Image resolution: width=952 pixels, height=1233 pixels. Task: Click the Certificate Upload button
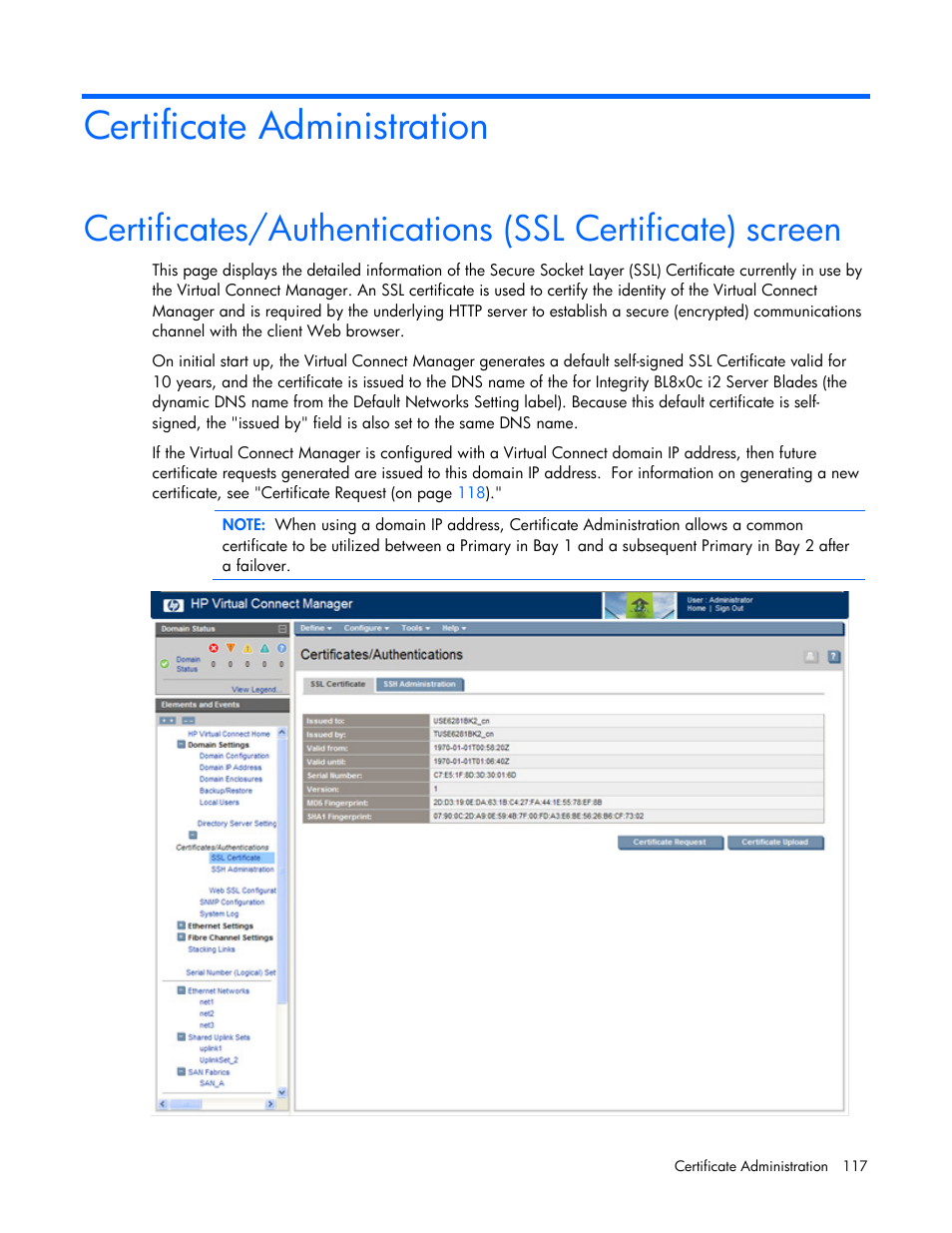coord(775,843)
